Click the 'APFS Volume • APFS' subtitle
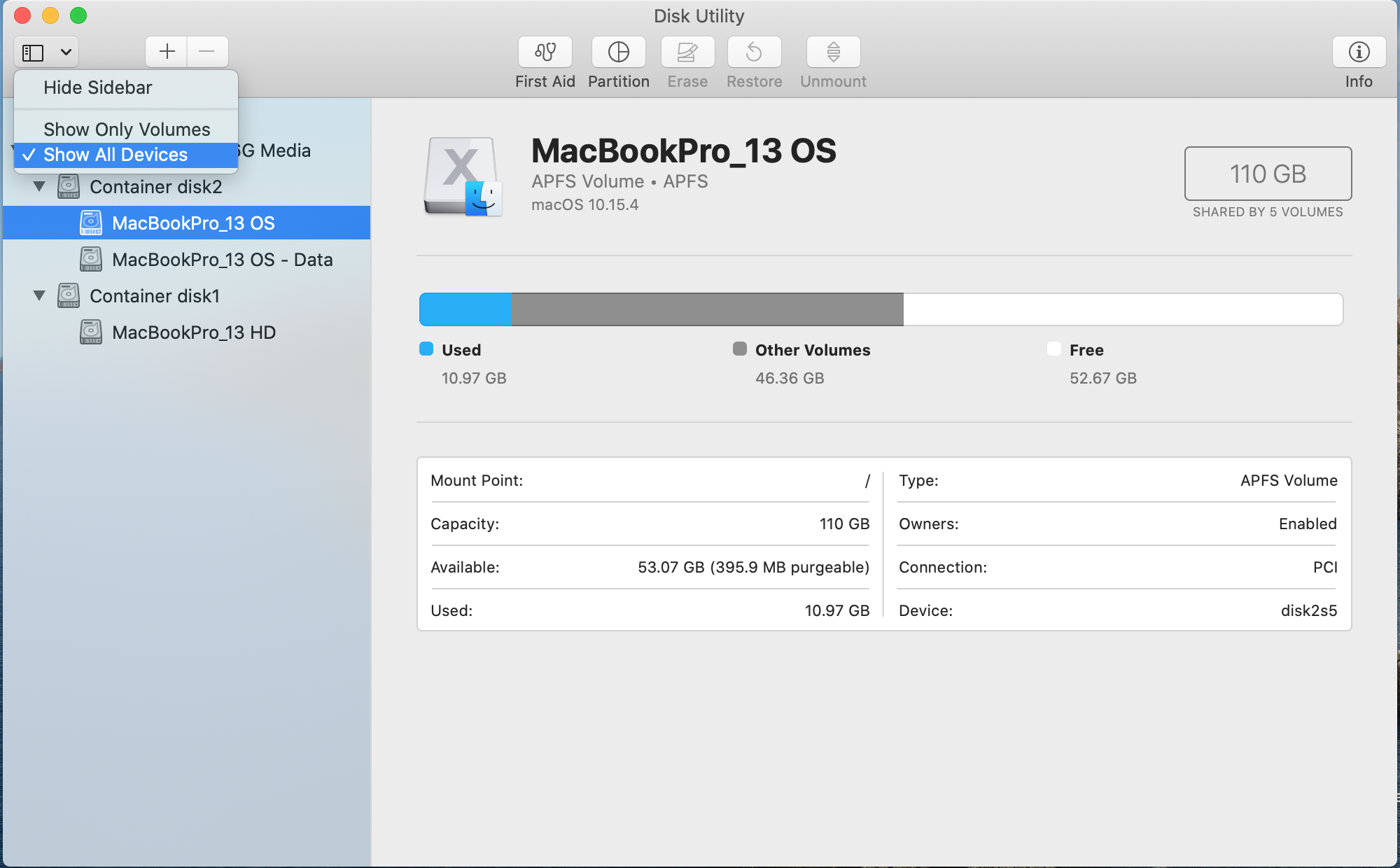The image size is (1400, 868). tap(619, 182)
